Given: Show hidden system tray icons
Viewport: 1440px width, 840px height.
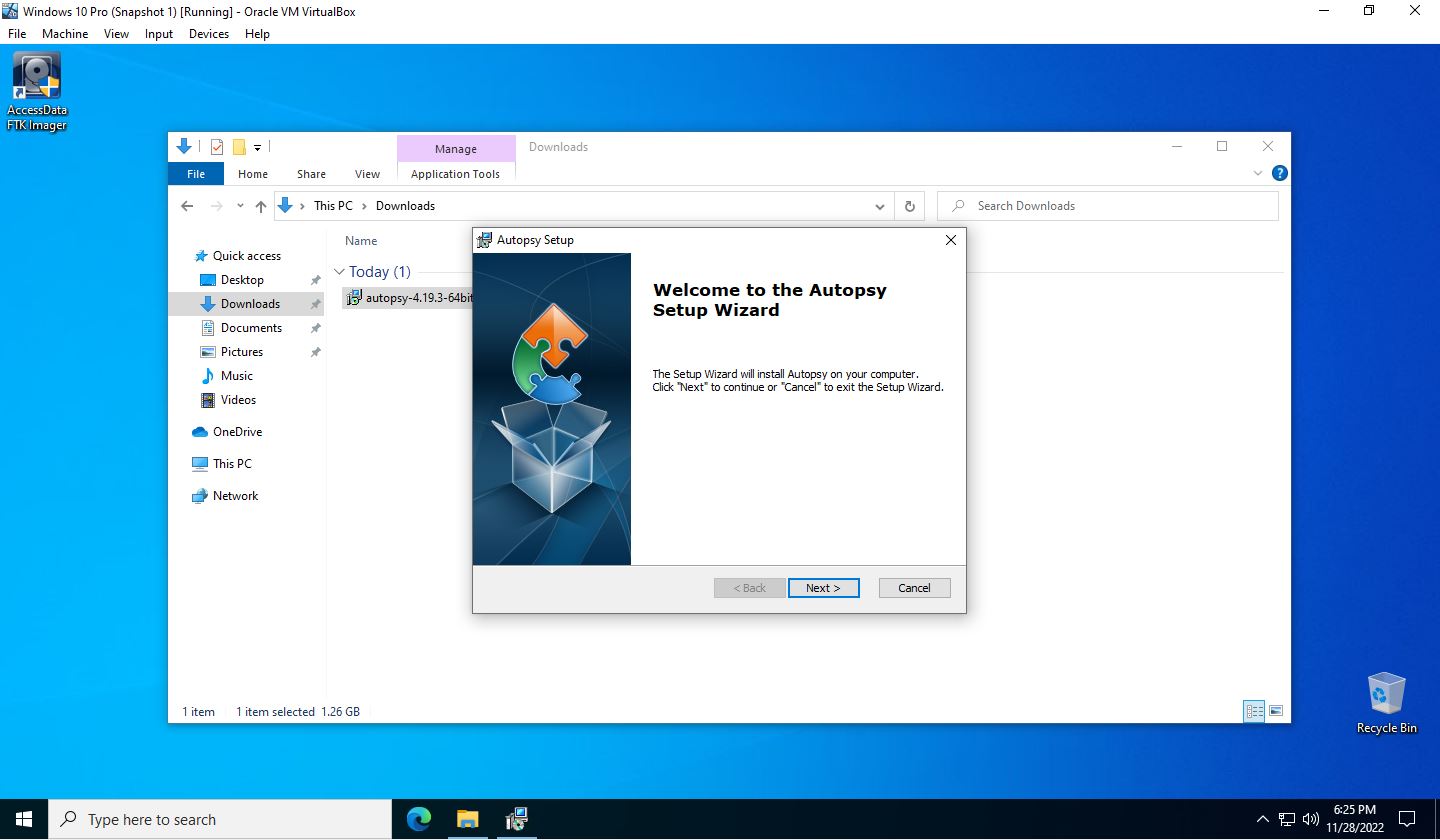Looking at the screenshot, I should pyautogui.click(x=1262, y=819).
